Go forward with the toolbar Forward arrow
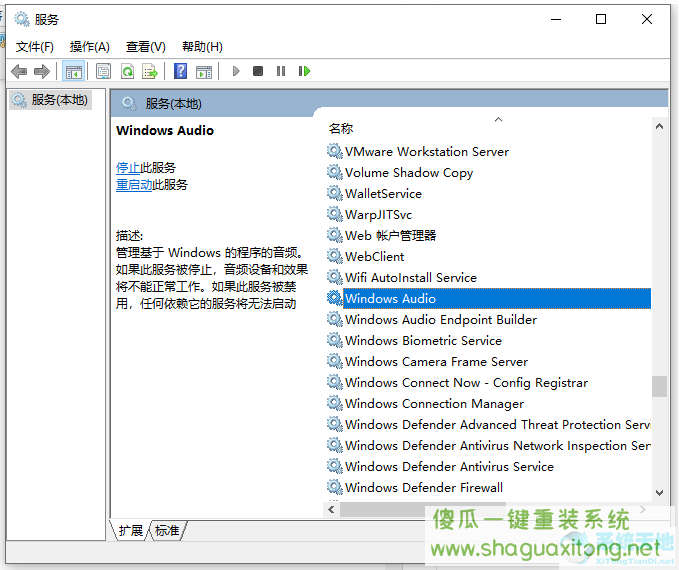 pyautogui.click(x=42, y=71)
